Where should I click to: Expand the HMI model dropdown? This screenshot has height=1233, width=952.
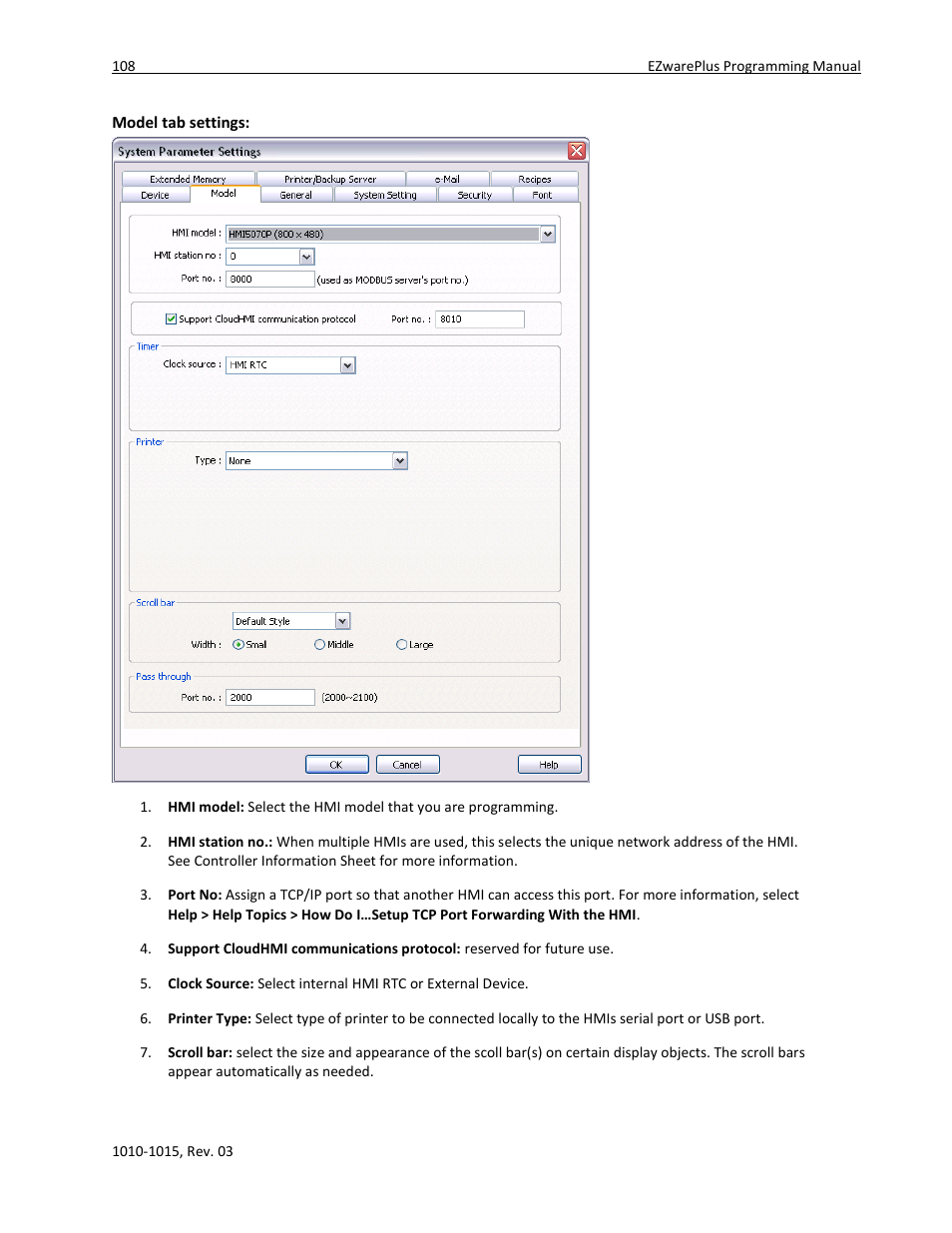click(547, 235)
